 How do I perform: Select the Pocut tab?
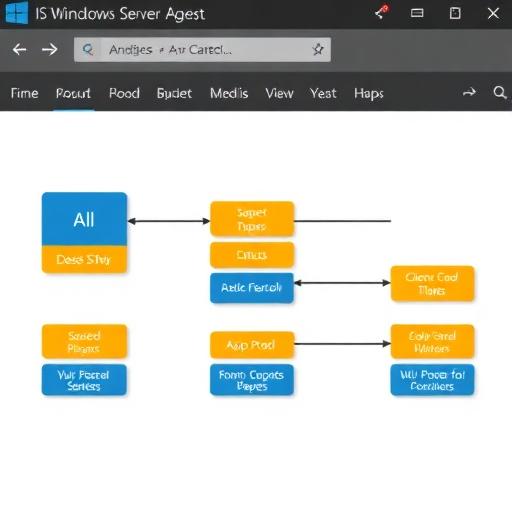[x=73, y=93]
